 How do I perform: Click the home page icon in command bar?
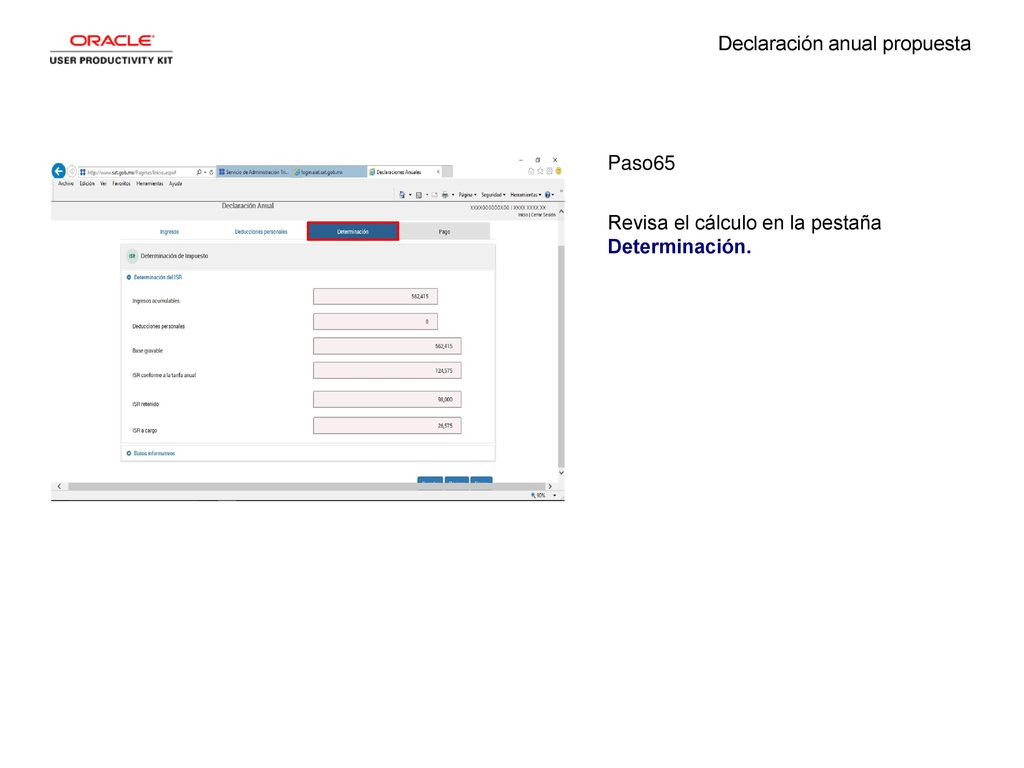click(402, 195)
